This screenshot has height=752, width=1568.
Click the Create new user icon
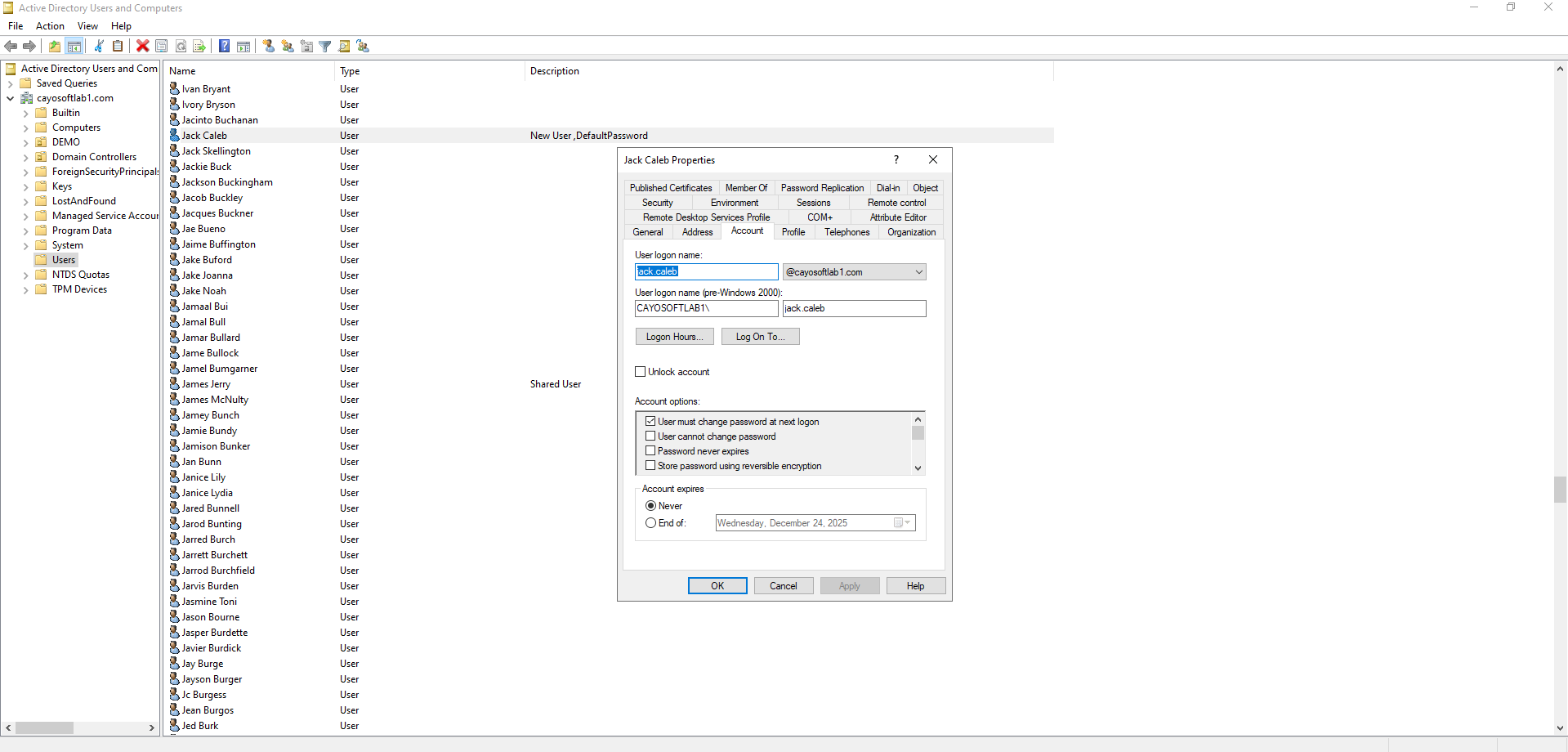click(x=269, y=46)
